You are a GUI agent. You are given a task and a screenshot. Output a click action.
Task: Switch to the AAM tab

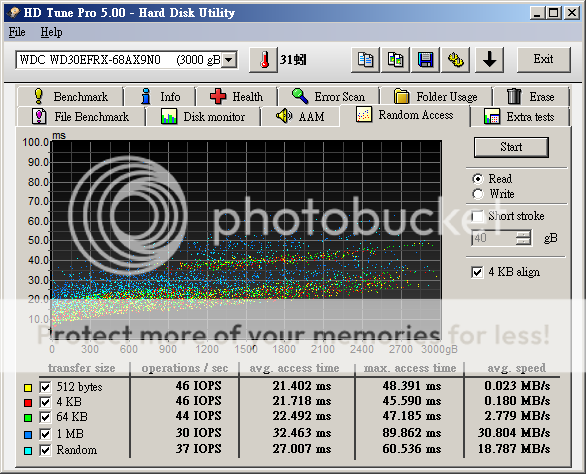[300, 117]
